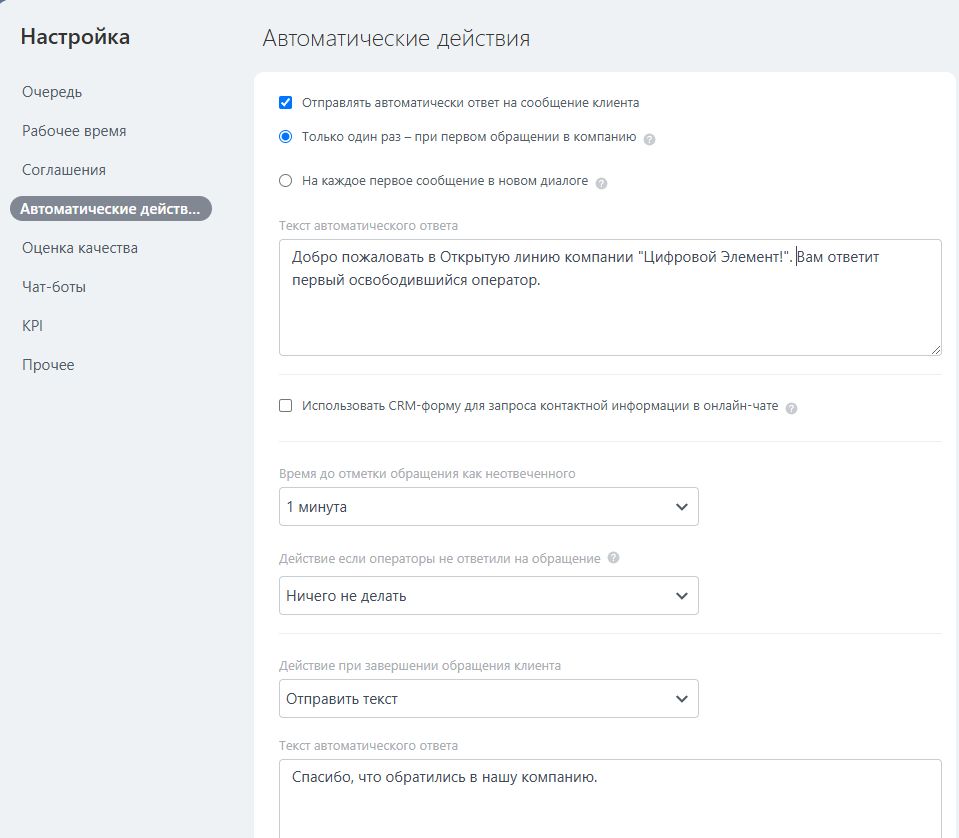Show hint for "Действие если операторы не ответили"

coord(614,558)
